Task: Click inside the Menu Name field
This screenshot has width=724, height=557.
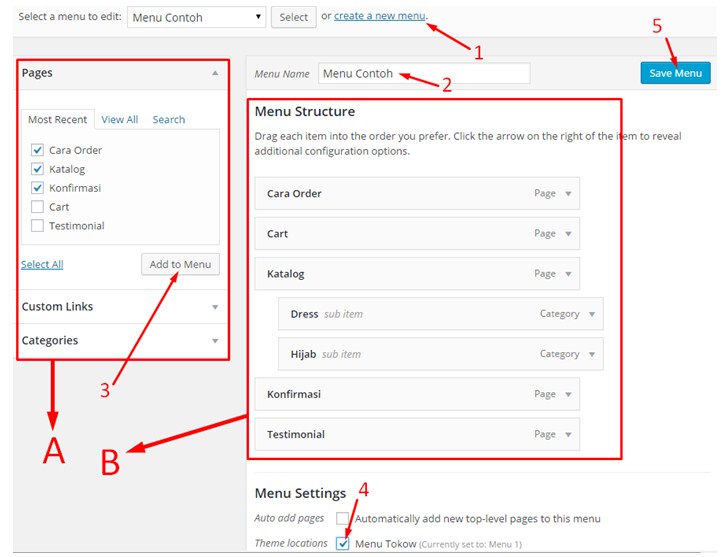Action: [x=424, y=73]
